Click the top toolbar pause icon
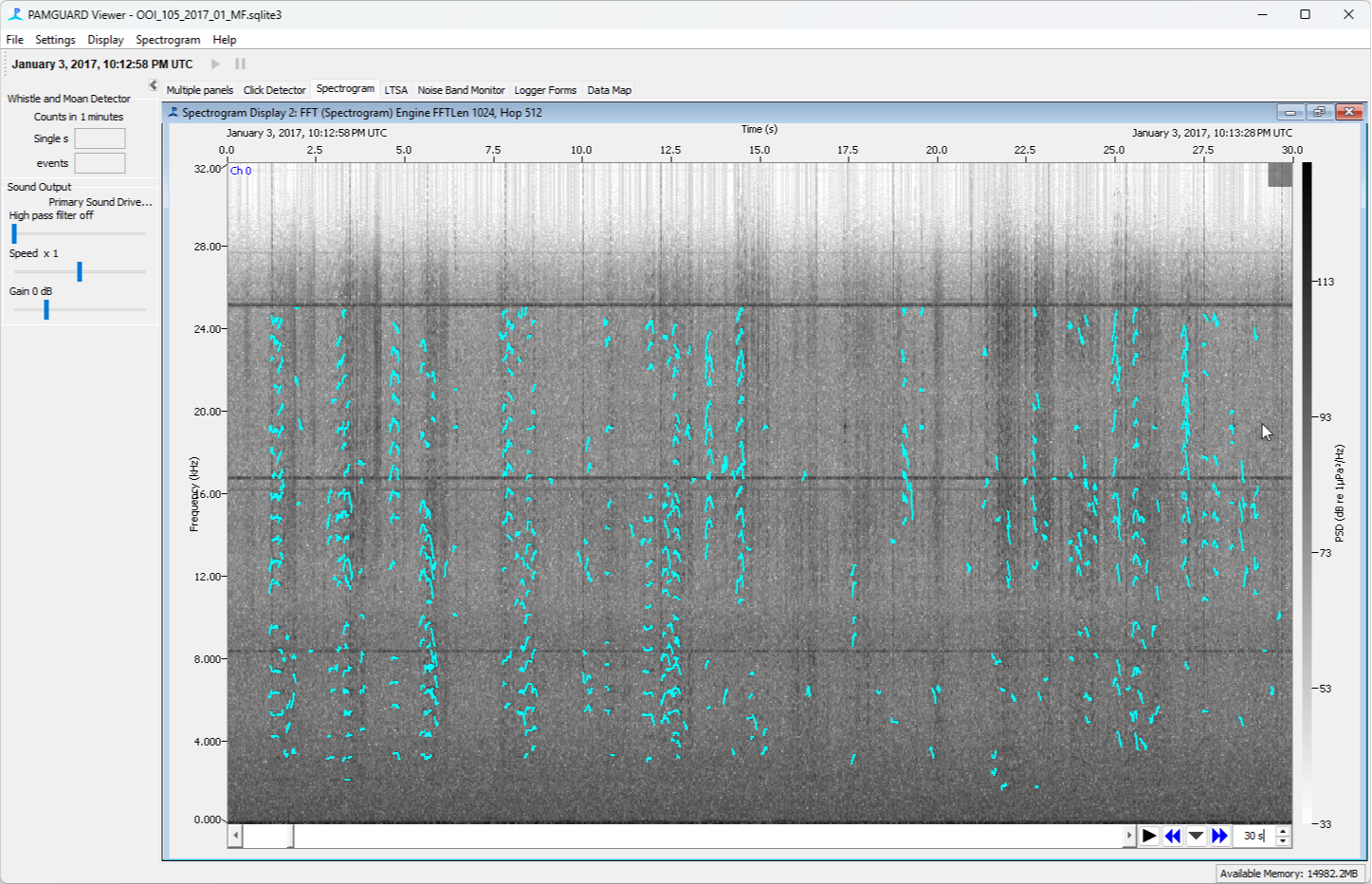The height and width of the screenshot is (884, 1372). coord(240,64)
